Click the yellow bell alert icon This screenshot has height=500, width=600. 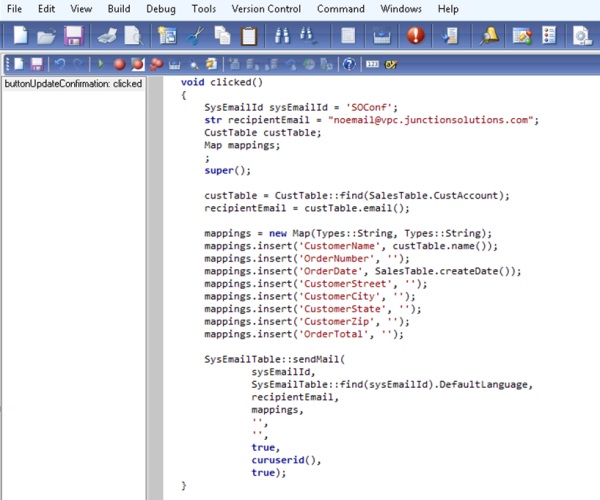point(489,37)
